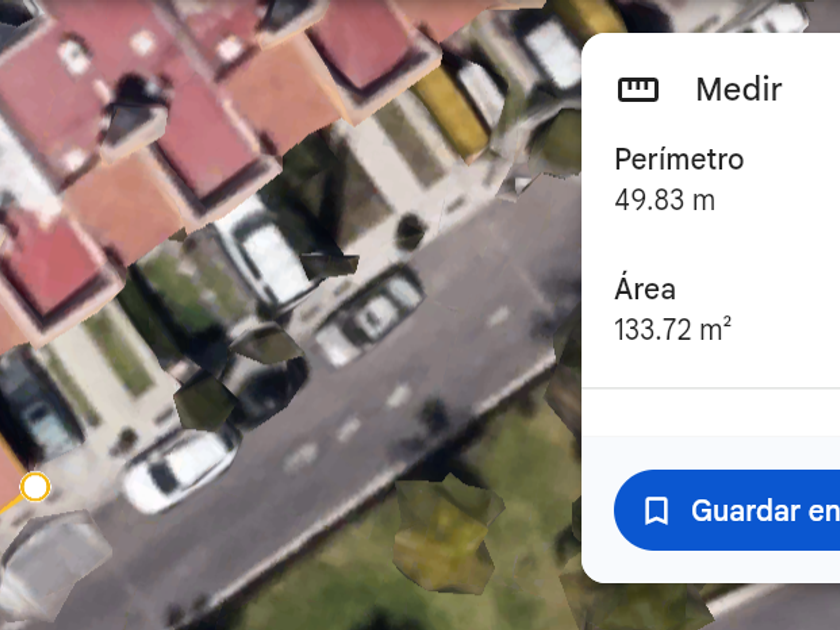Click the yellow structure between the houses
The image size is (840, 630).
pos(451,111)
